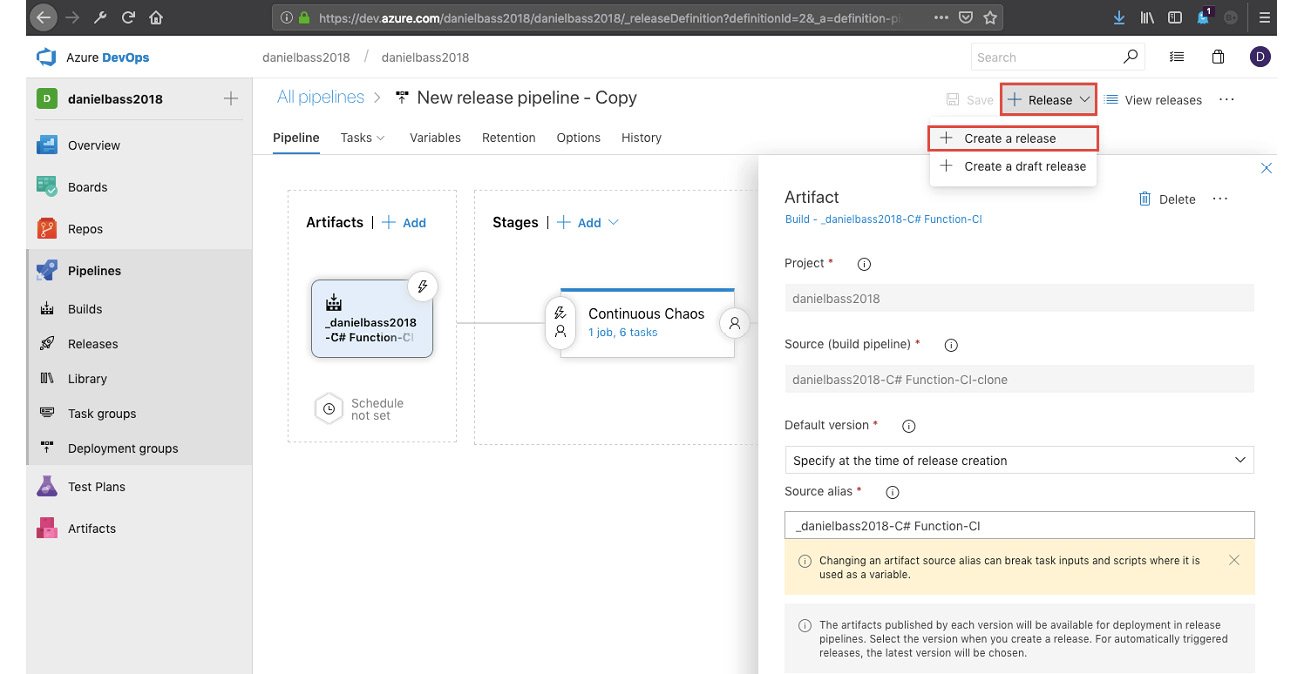1303x674 pixels.
Task: Click the search magnifier icon
Action: (1130, 57)
